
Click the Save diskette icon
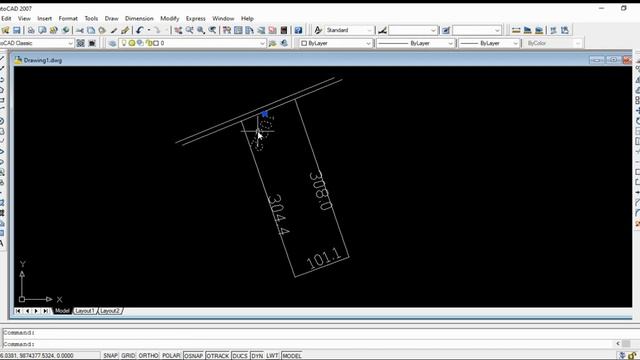coord(17,30)
